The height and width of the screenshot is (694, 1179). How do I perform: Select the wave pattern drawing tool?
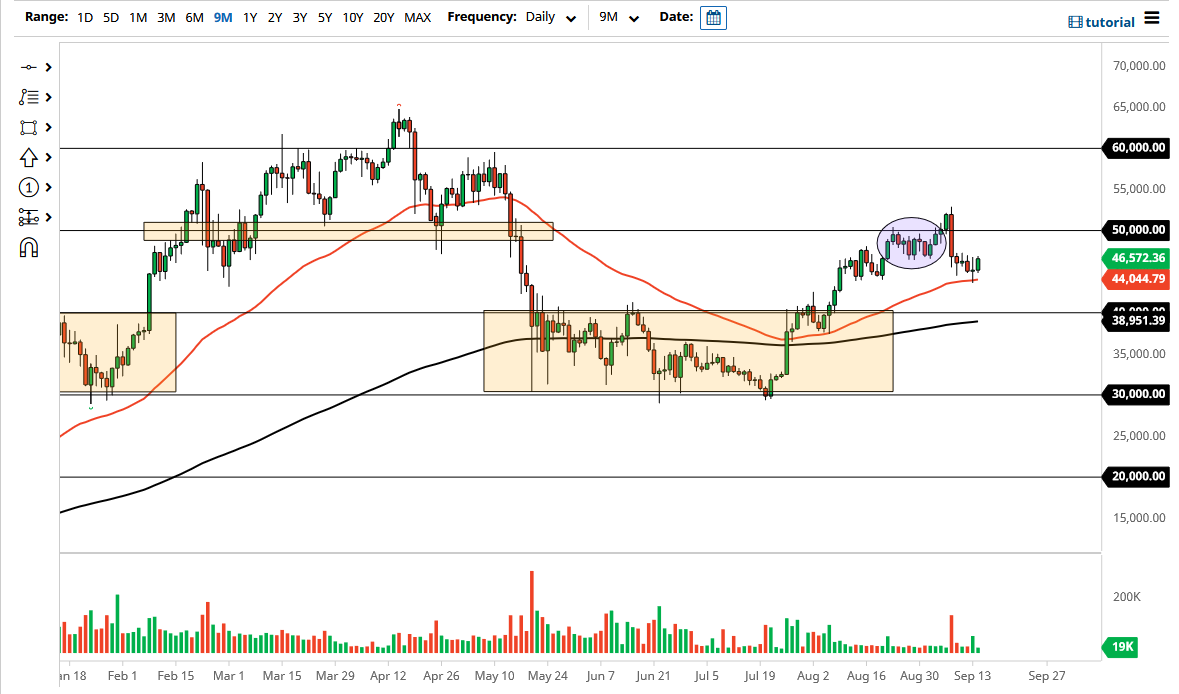pyautogui.click(x=28, y=97)
